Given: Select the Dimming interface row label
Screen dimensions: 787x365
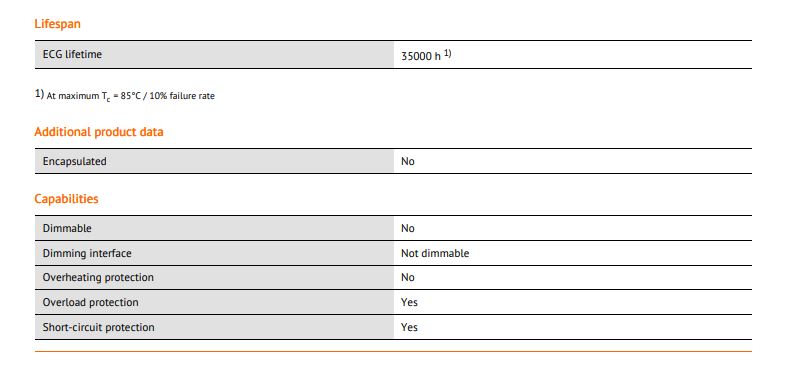Looking at the screenshot, I should click(87, 254).
